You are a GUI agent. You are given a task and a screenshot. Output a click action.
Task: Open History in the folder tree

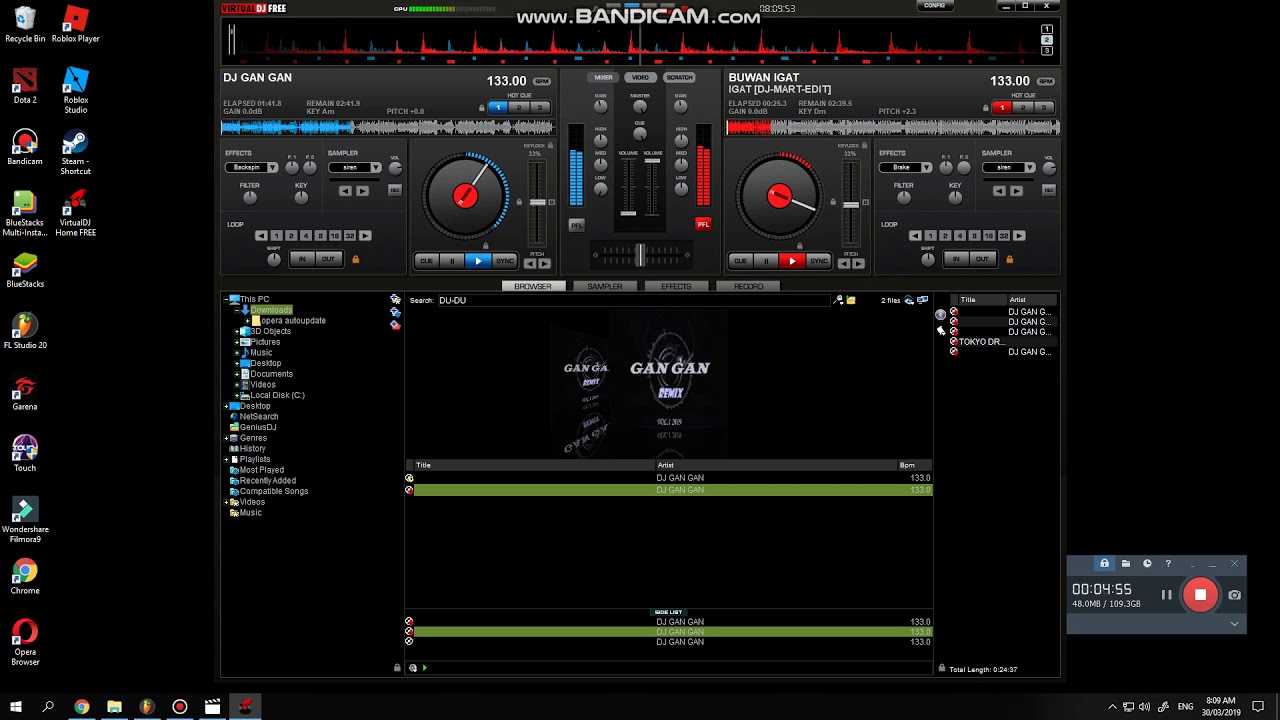(x=252, y=449)
